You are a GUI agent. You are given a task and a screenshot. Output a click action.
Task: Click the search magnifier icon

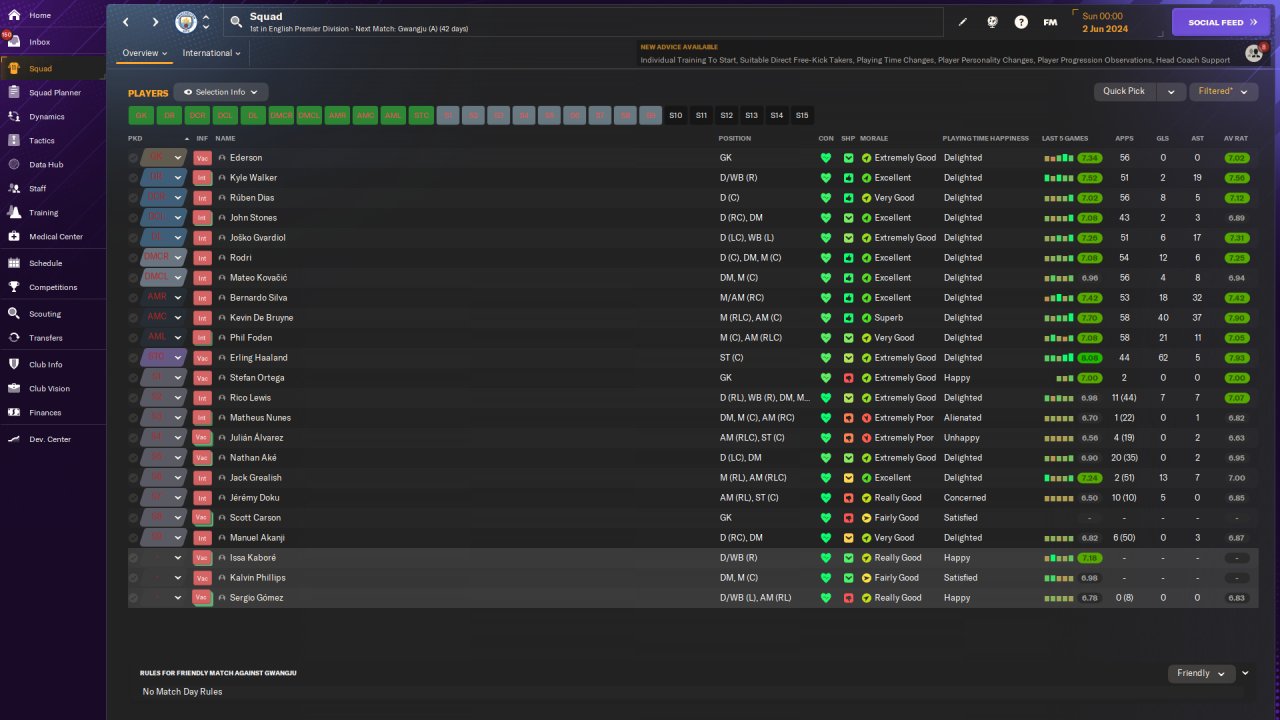click(x=236, y=21)
